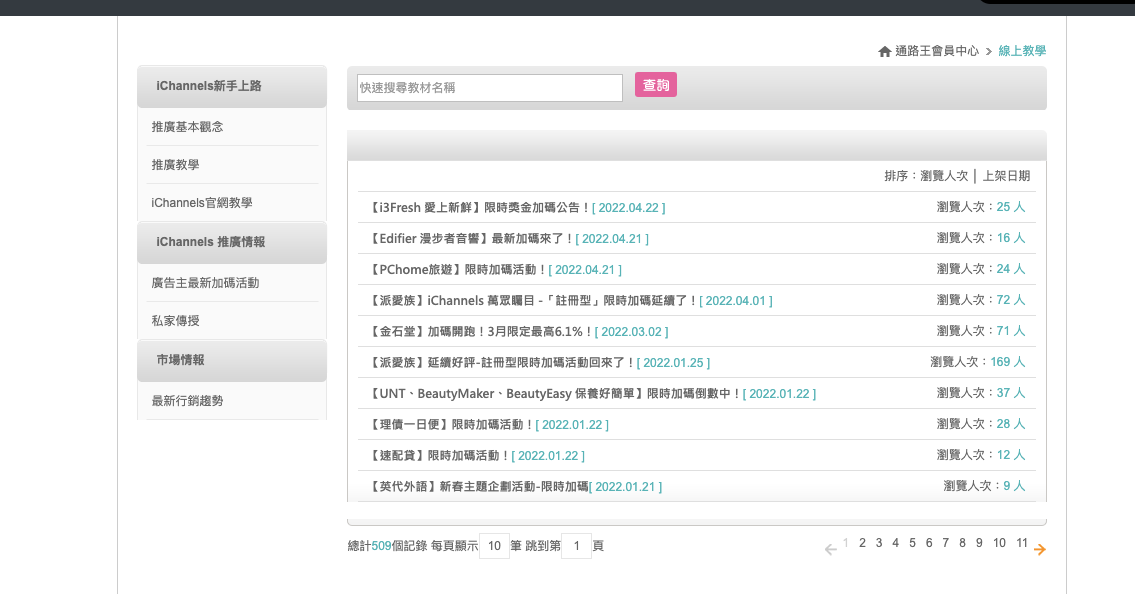Click the 9 人 view count
The height and width of the screenshot is (594, 1135).
point(1014,486)
